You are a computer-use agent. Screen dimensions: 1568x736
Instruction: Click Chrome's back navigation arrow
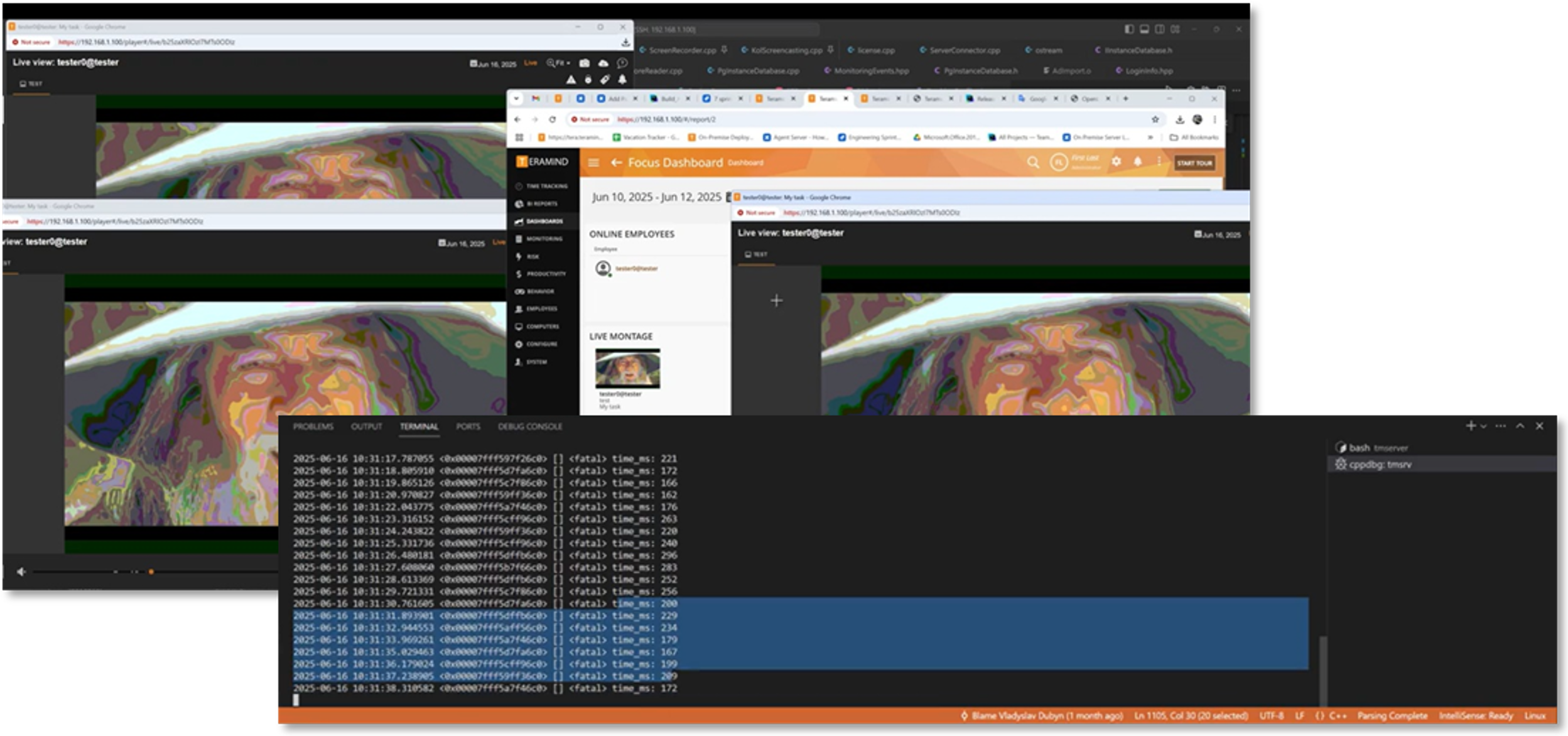[517, 119]
